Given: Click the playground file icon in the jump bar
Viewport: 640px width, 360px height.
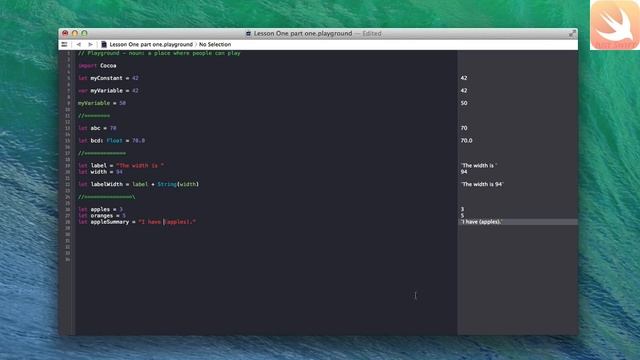Looking at the screenshot, I should 104,44.
